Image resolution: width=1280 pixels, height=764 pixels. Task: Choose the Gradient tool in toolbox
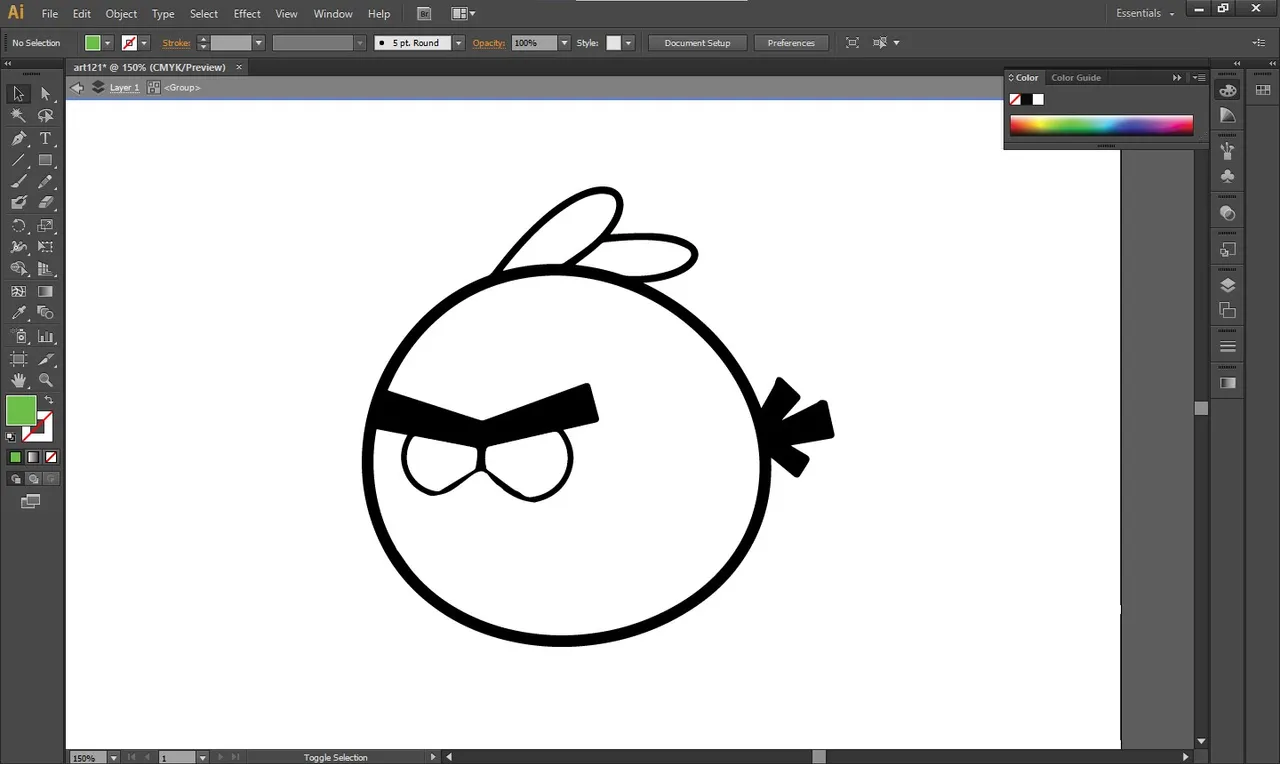[x=45, y=292]
